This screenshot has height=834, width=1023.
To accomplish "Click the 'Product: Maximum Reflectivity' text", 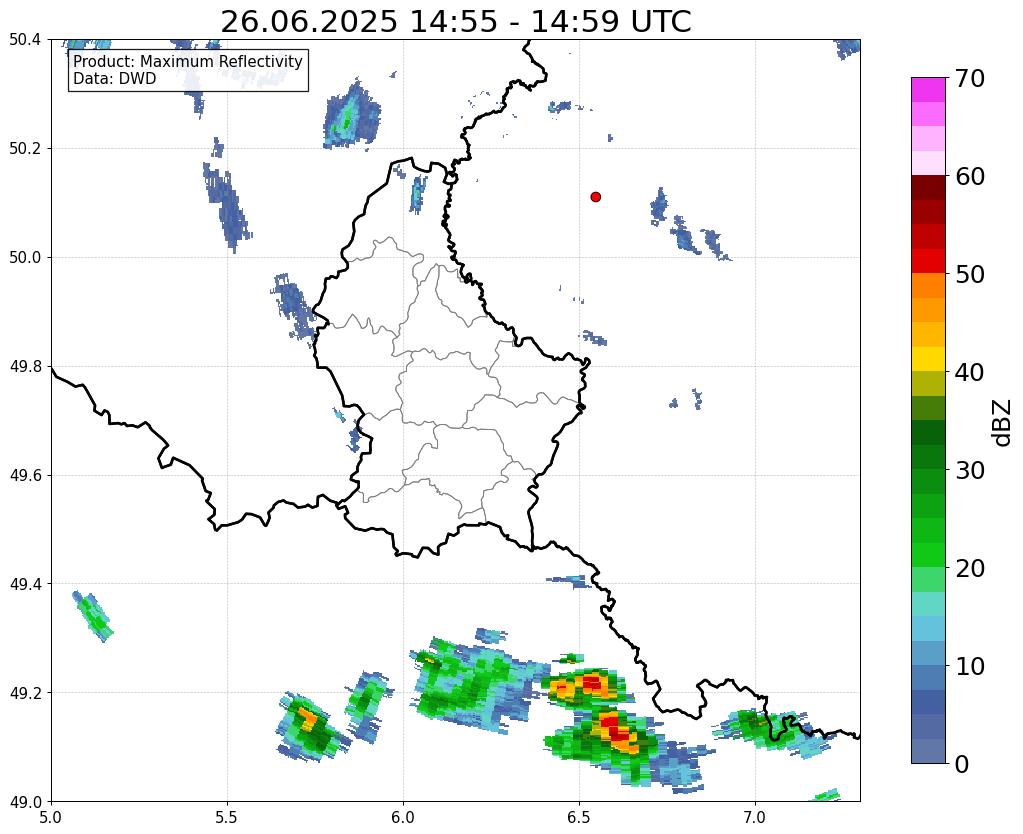I will click(x=188, y=61).
